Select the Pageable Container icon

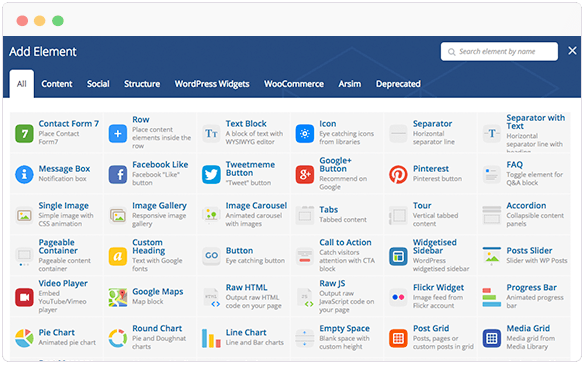coord(24,256)
